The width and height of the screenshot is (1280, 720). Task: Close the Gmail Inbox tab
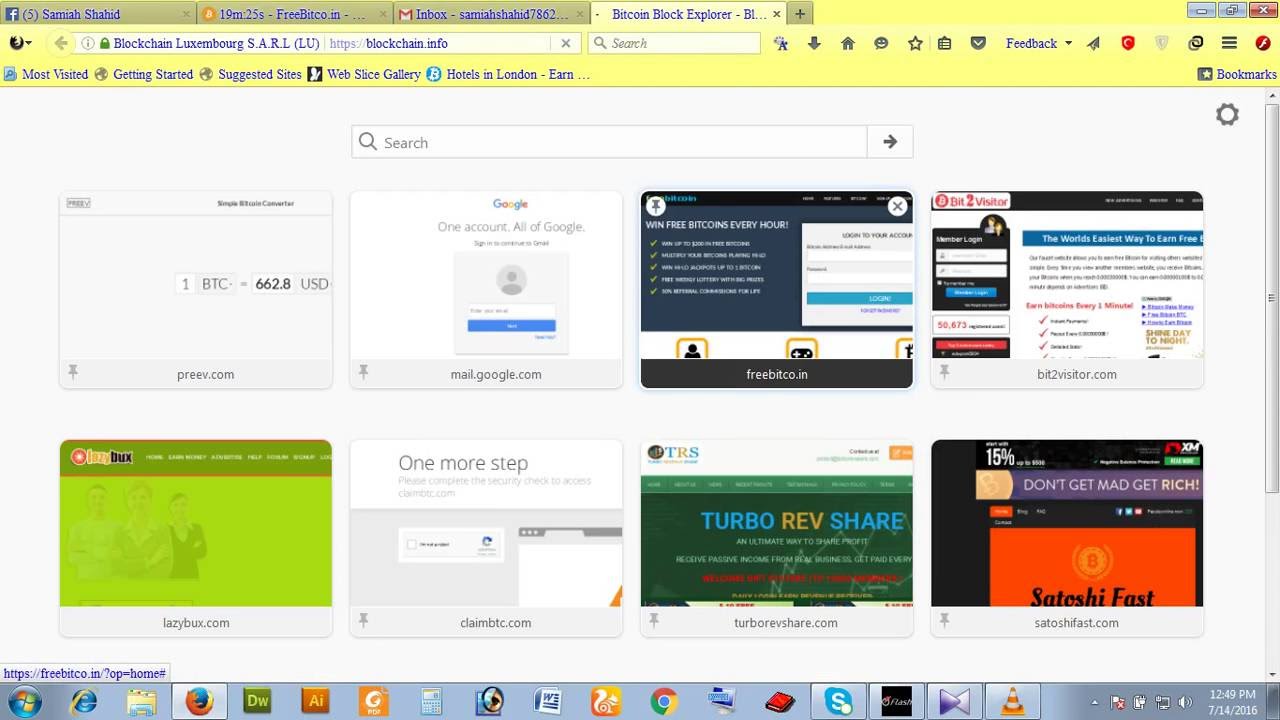click(578, 14)
